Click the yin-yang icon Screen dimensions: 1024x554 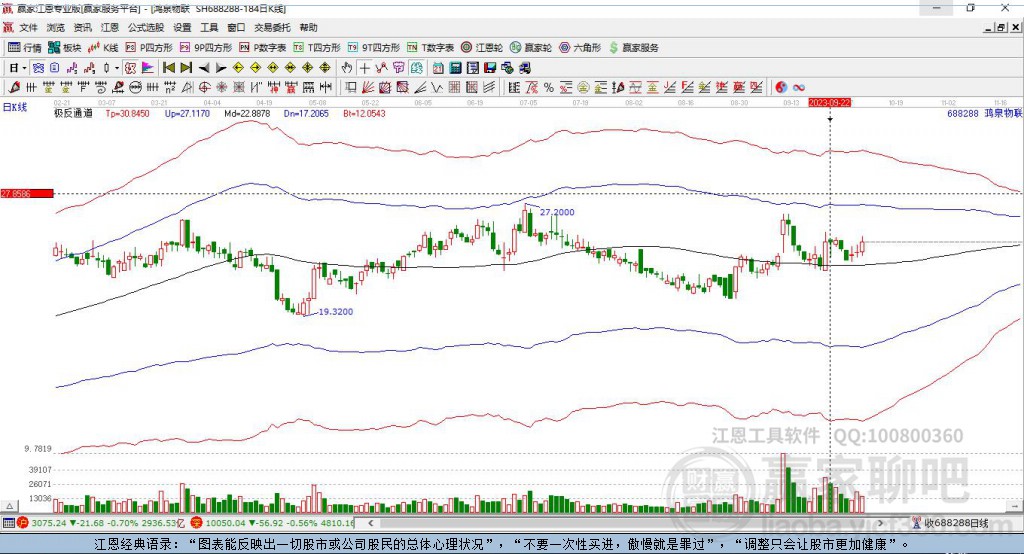(x=781, y=88)
